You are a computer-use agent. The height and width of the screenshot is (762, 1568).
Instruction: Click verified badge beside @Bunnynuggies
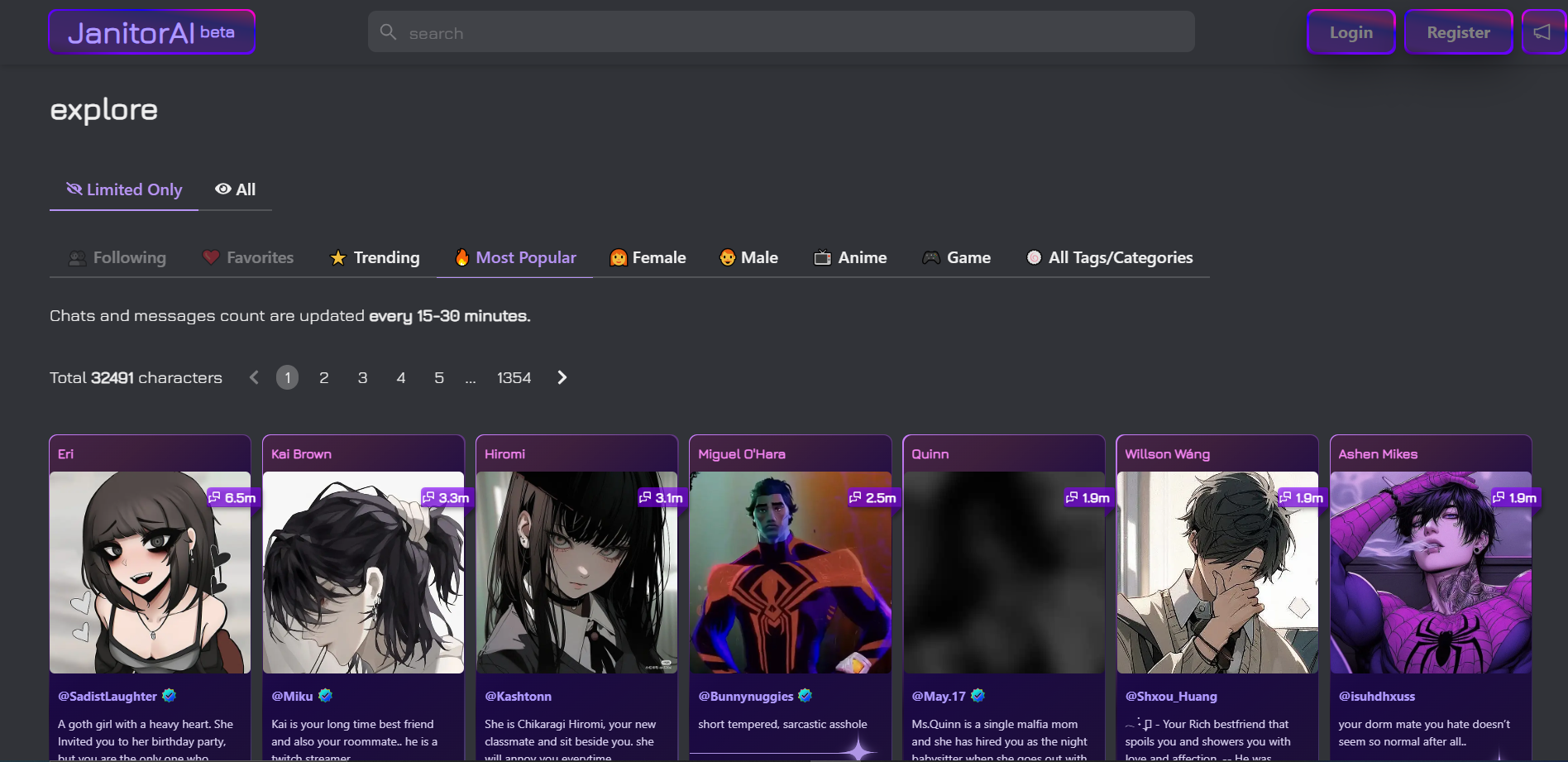pos(805,696)
